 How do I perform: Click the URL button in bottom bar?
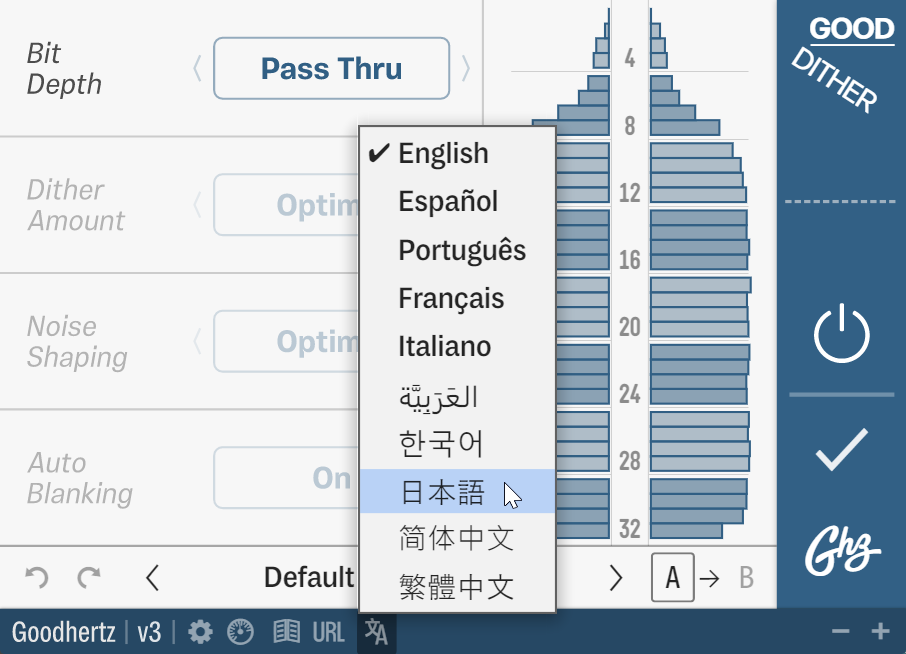(x=329, y=632)
